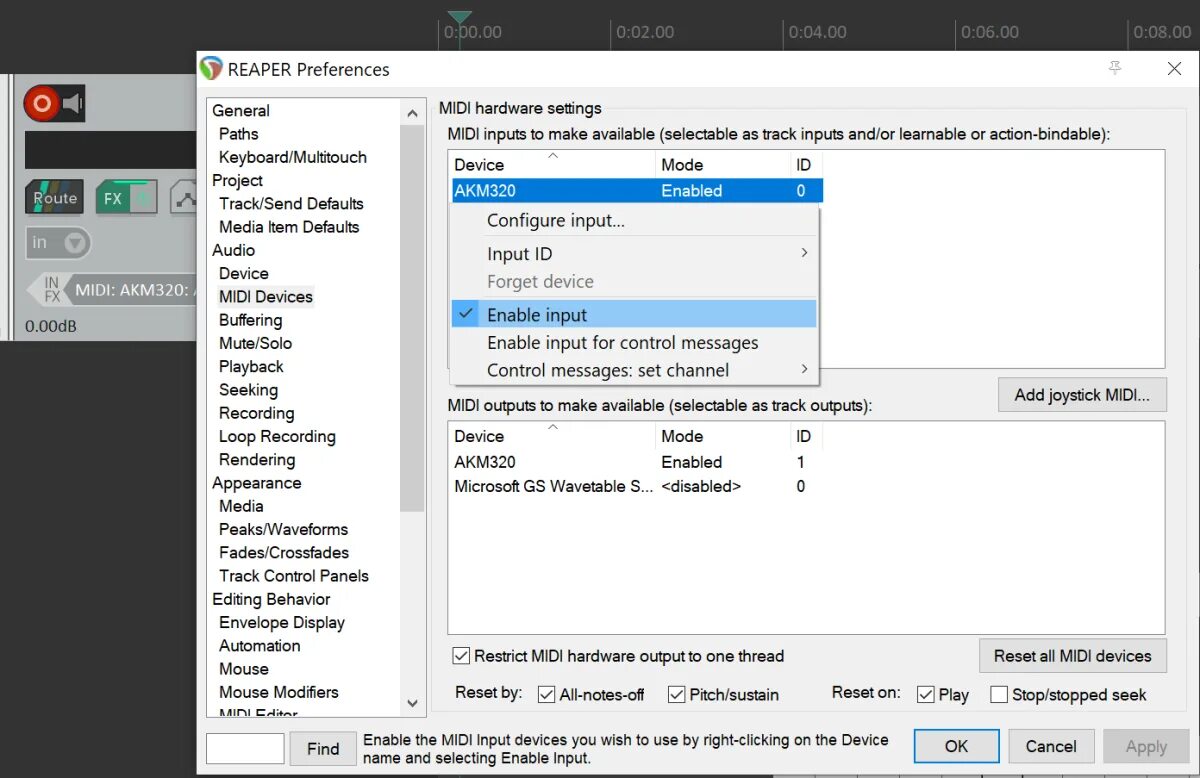Click the REAPER logo in the Preferences title bar
Image resolution: width=1200 pixels, height=778 pixels.
click(x=211, y=69)
